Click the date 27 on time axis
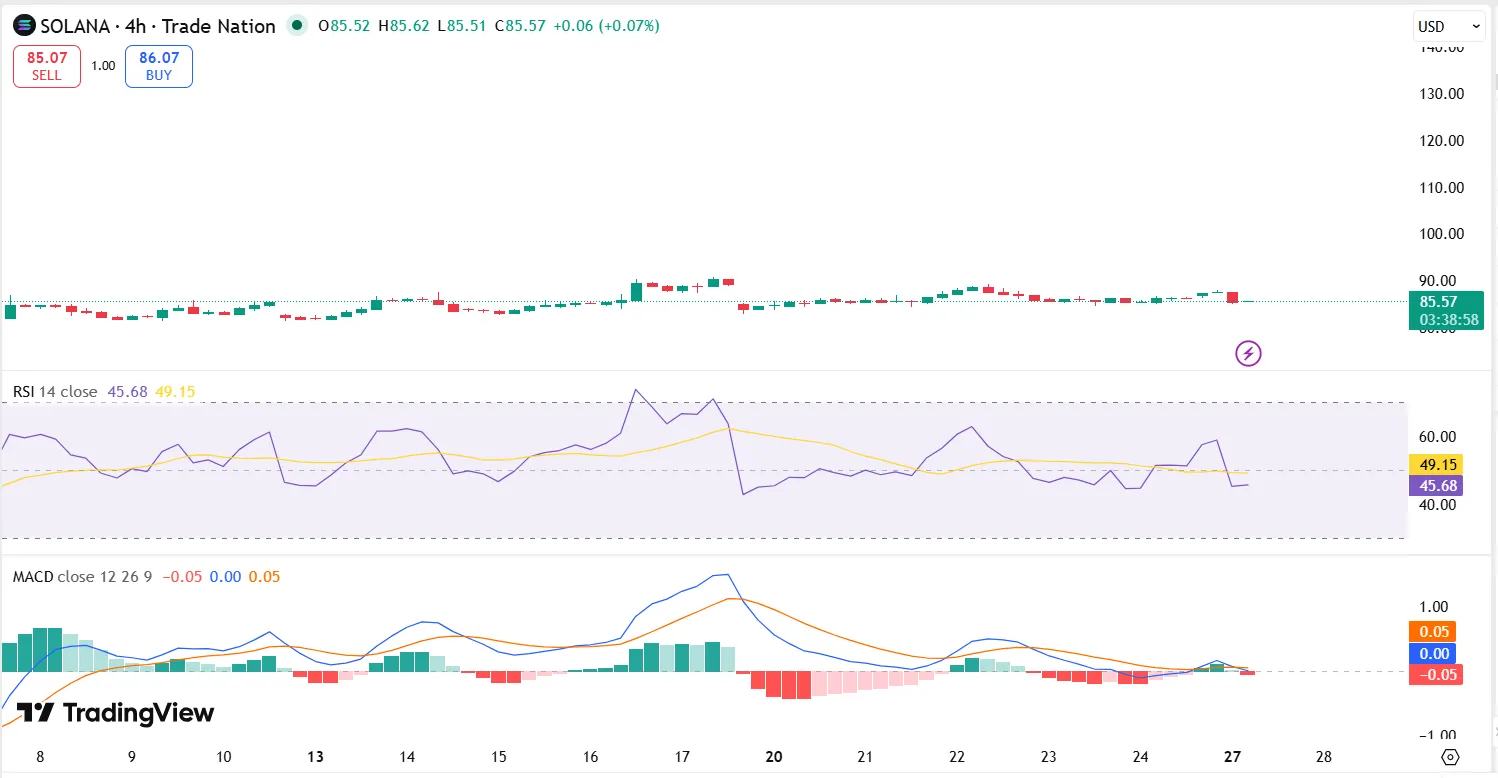This screenshot has height=778, width=1498. (1232, 757)
